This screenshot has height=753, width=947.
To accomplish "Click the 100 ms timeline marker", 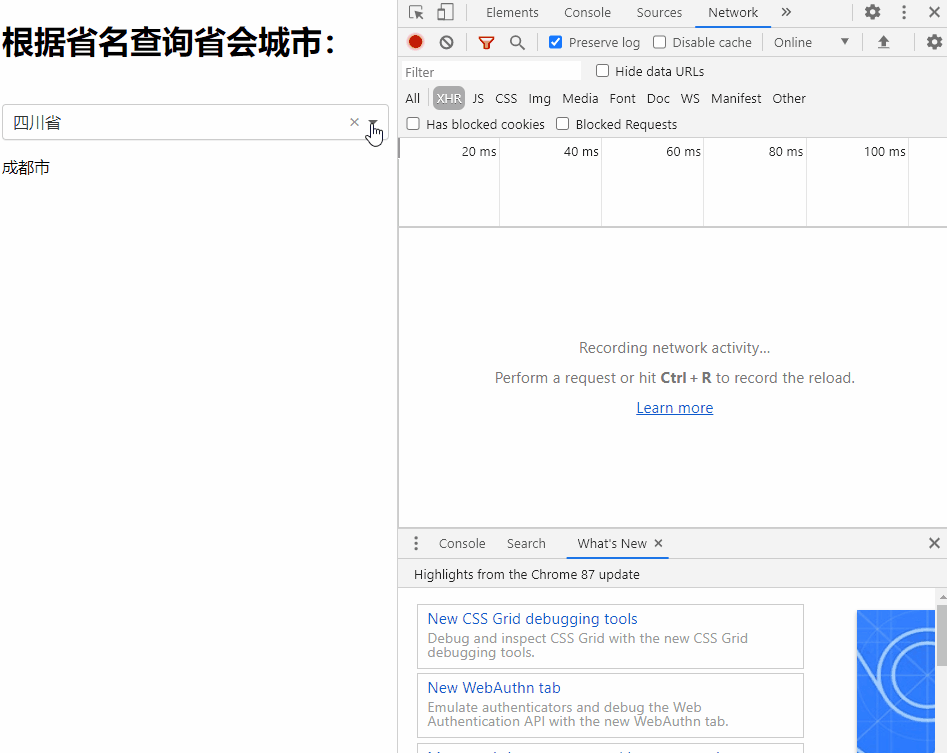I will click(884, 152).
